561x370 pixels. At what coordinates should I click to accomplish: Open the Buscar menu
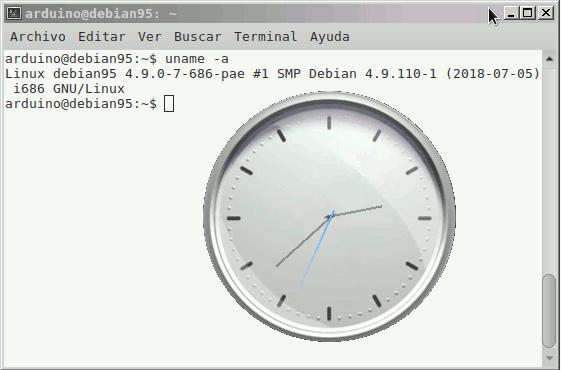click(x=197, y=36)
